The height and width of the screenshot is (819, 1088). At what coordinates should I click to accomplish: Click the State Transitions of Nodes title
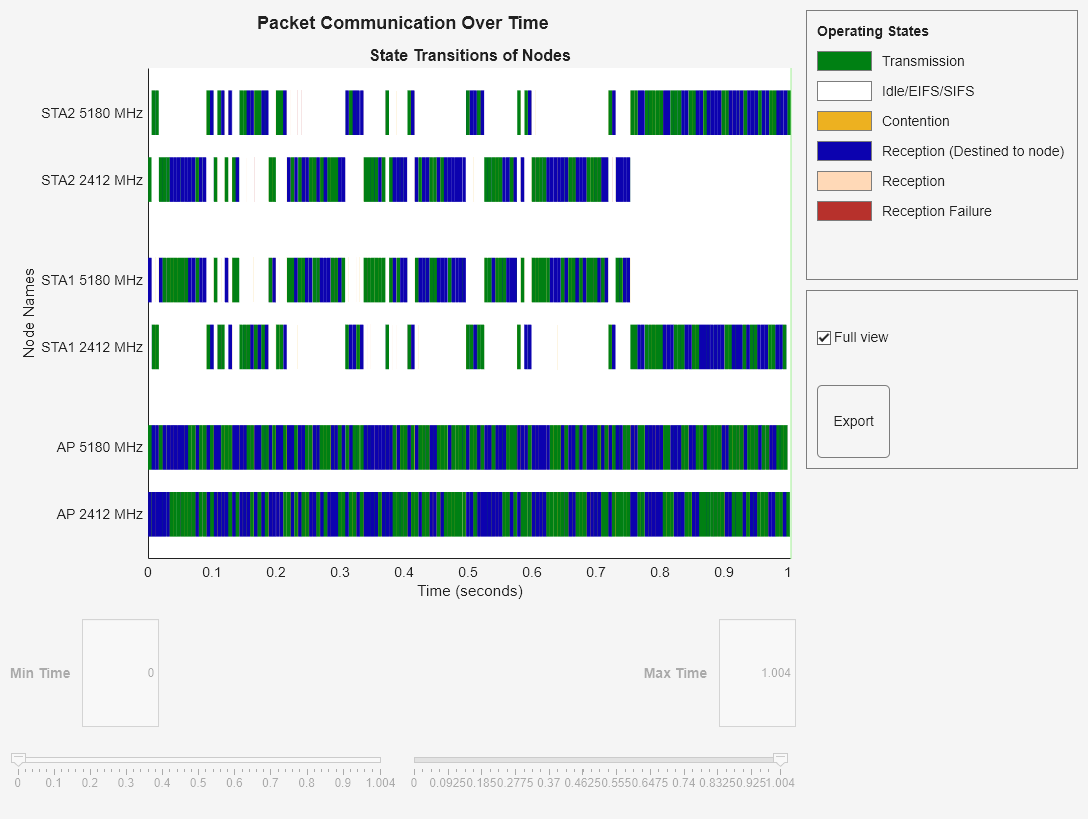470,56
